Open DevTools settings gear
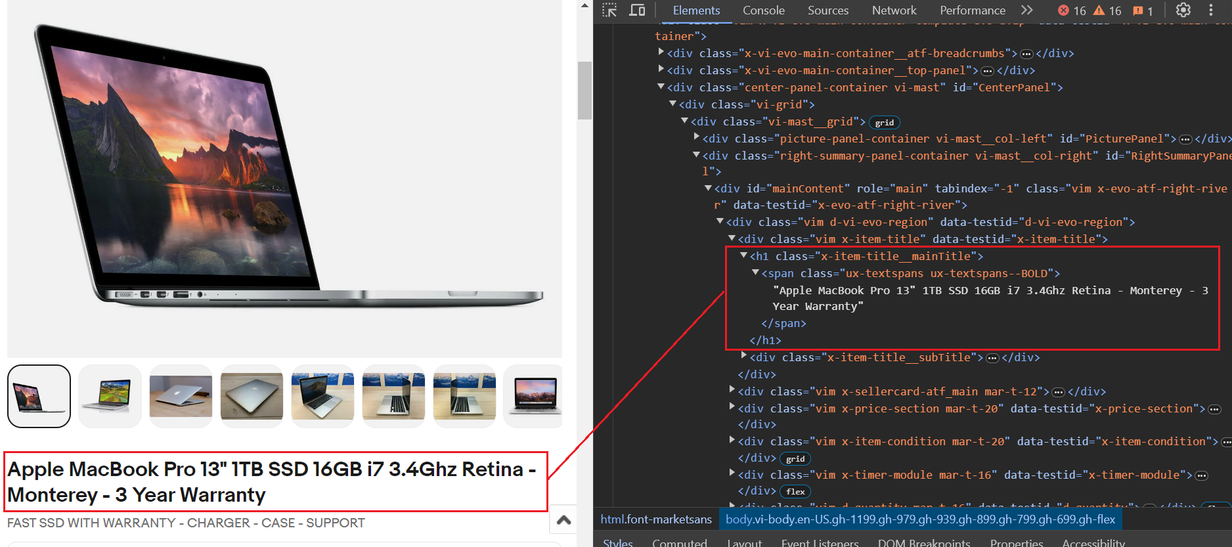The width and height of the screenshot is (1232, 547). pos(1183,10)
